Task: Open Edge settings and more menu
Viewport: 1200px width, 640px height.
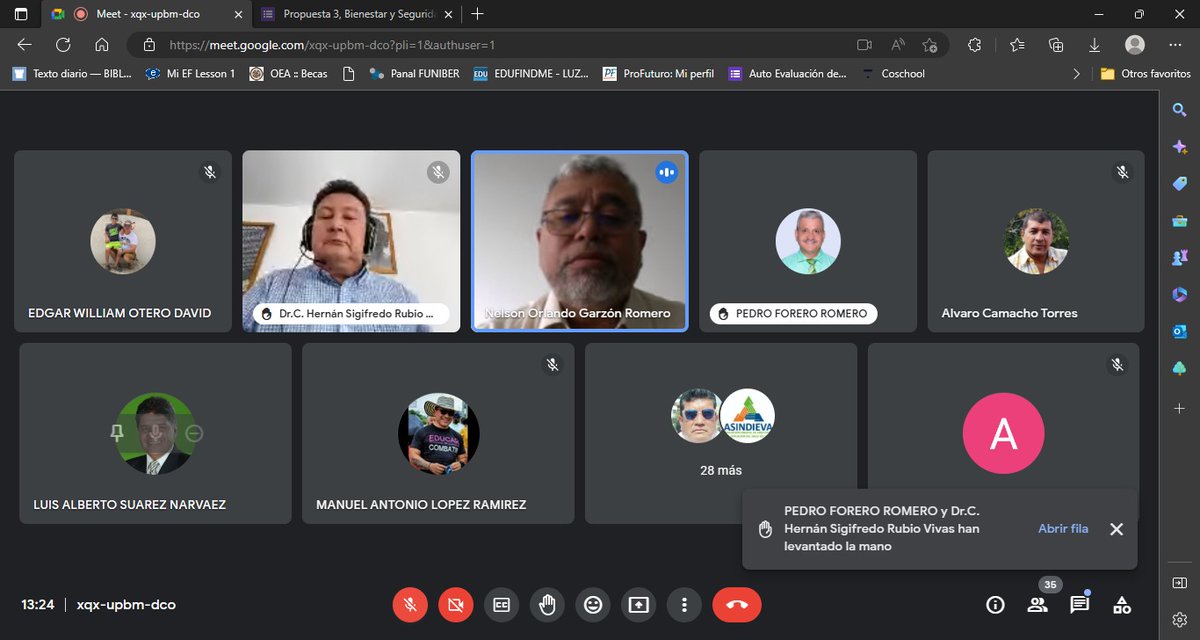Action: pyautogui.click(x=1175, y=45)
